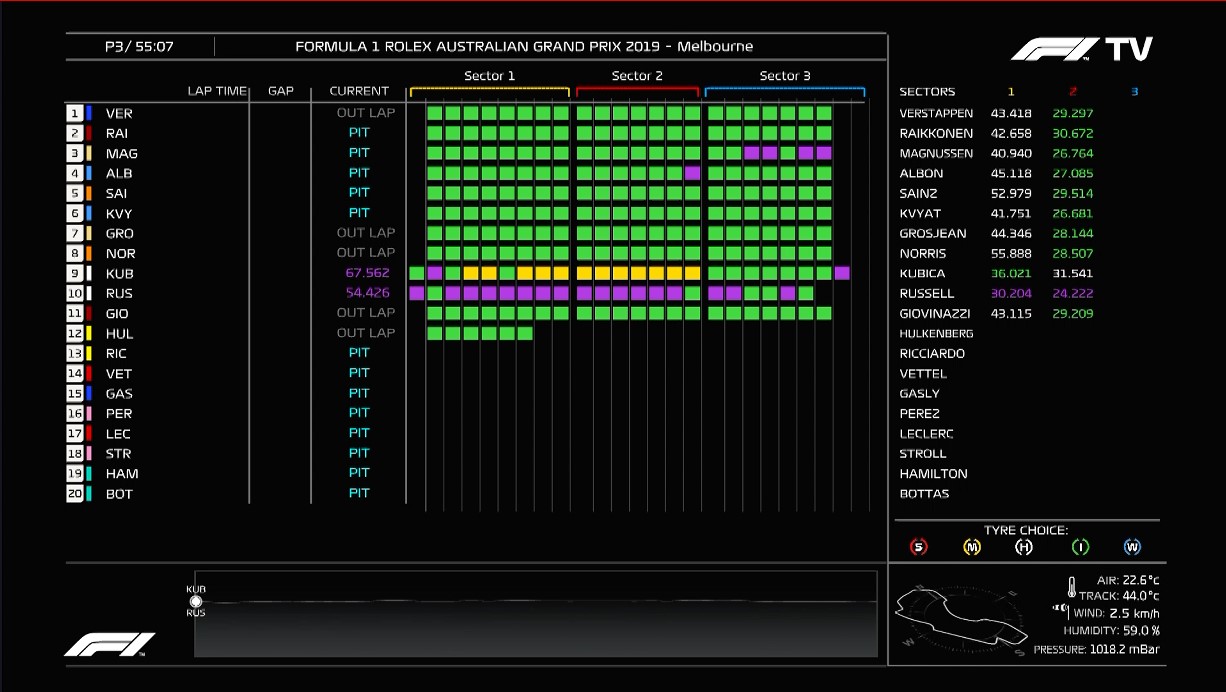Click the GAP column header

281,91
